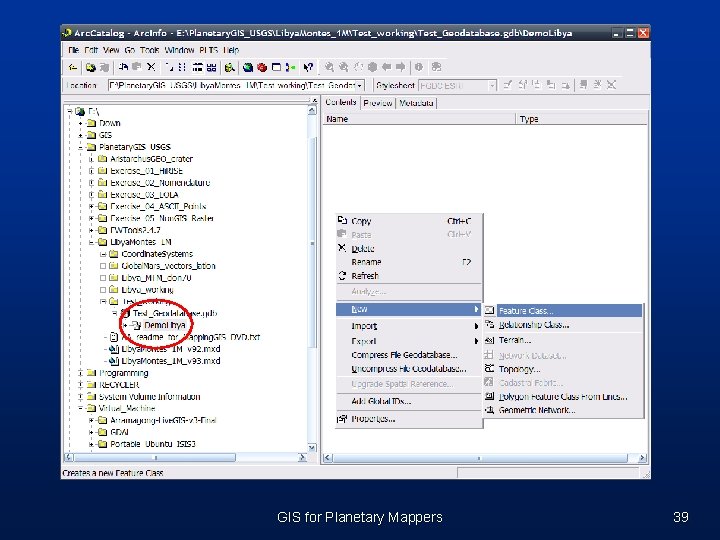
Task: Launch ArcMap from the globe icon
Action: pos(248,68)
